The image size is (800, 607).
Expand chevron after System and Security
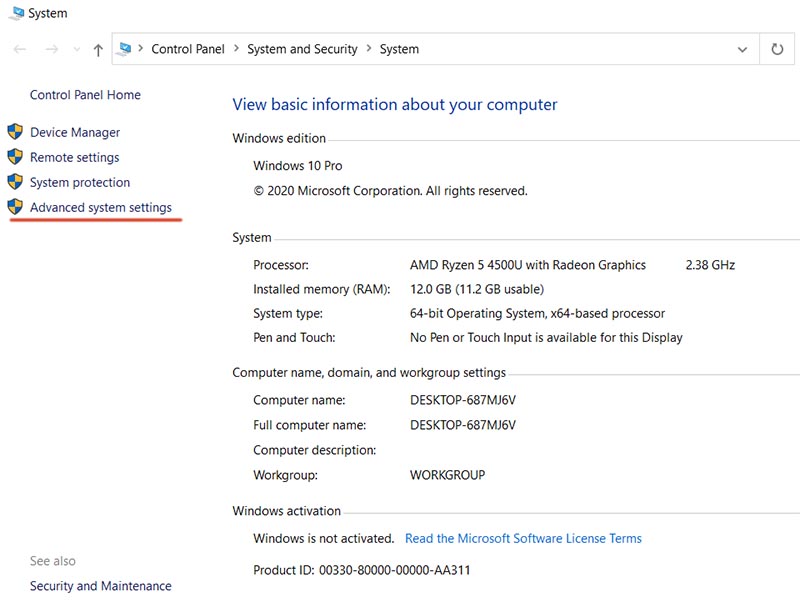[x=368, y=48]
